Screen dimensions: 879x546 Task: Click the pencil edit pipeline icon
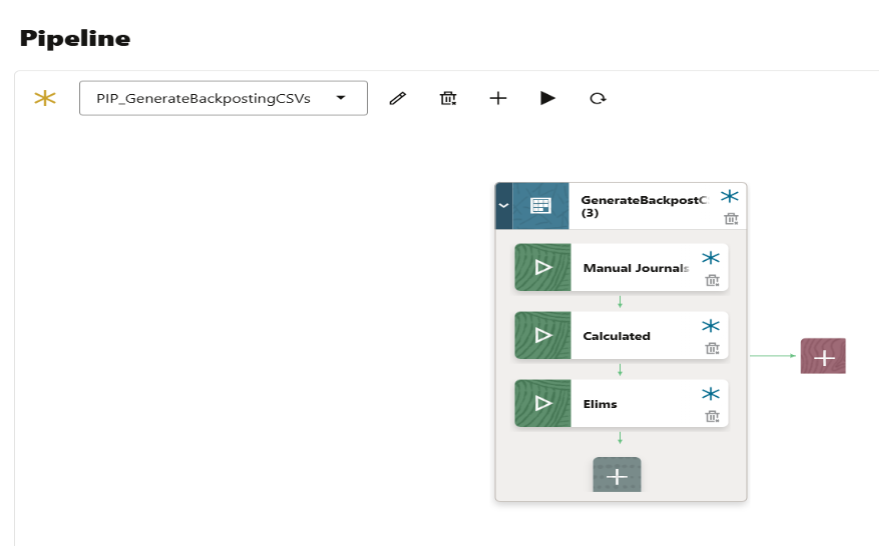click(x=397, y=99)
